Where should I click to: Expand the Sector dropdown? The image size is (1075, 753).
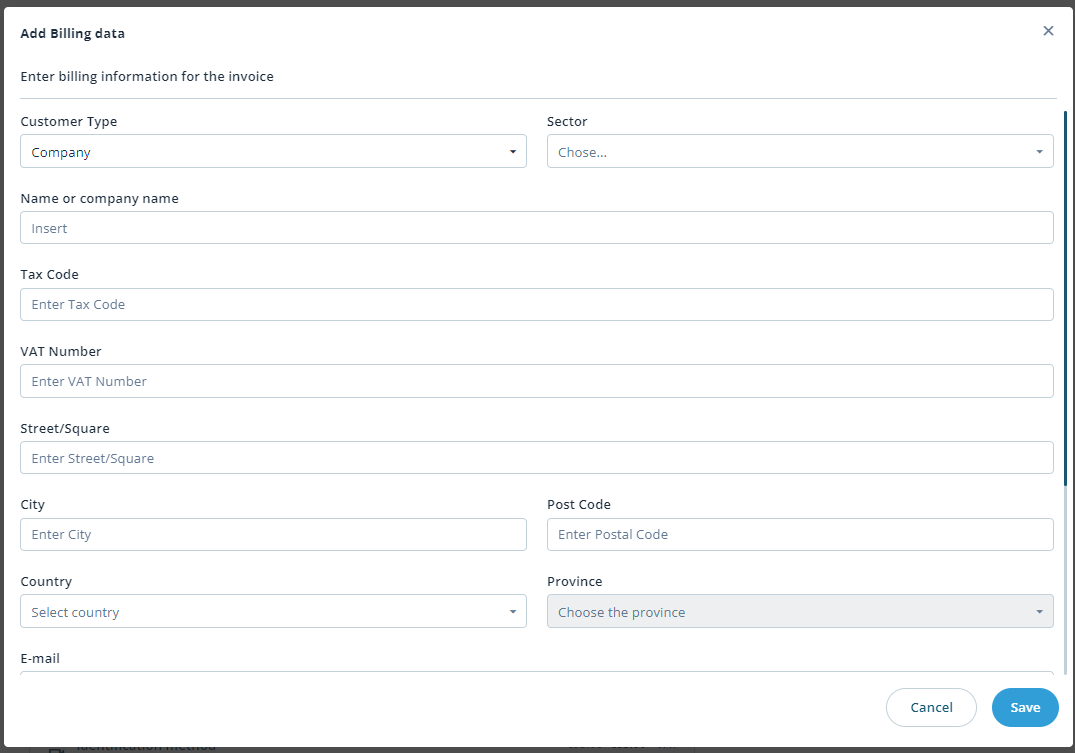799,152
